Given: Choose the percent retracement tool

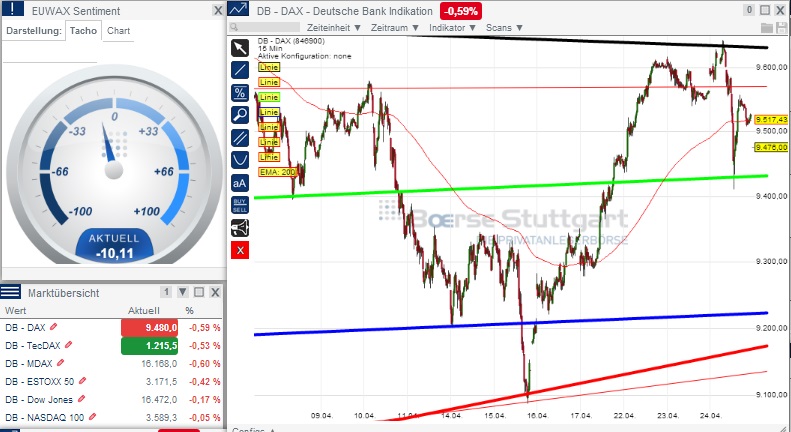Looking at the screenshot, I should (240, 93).
